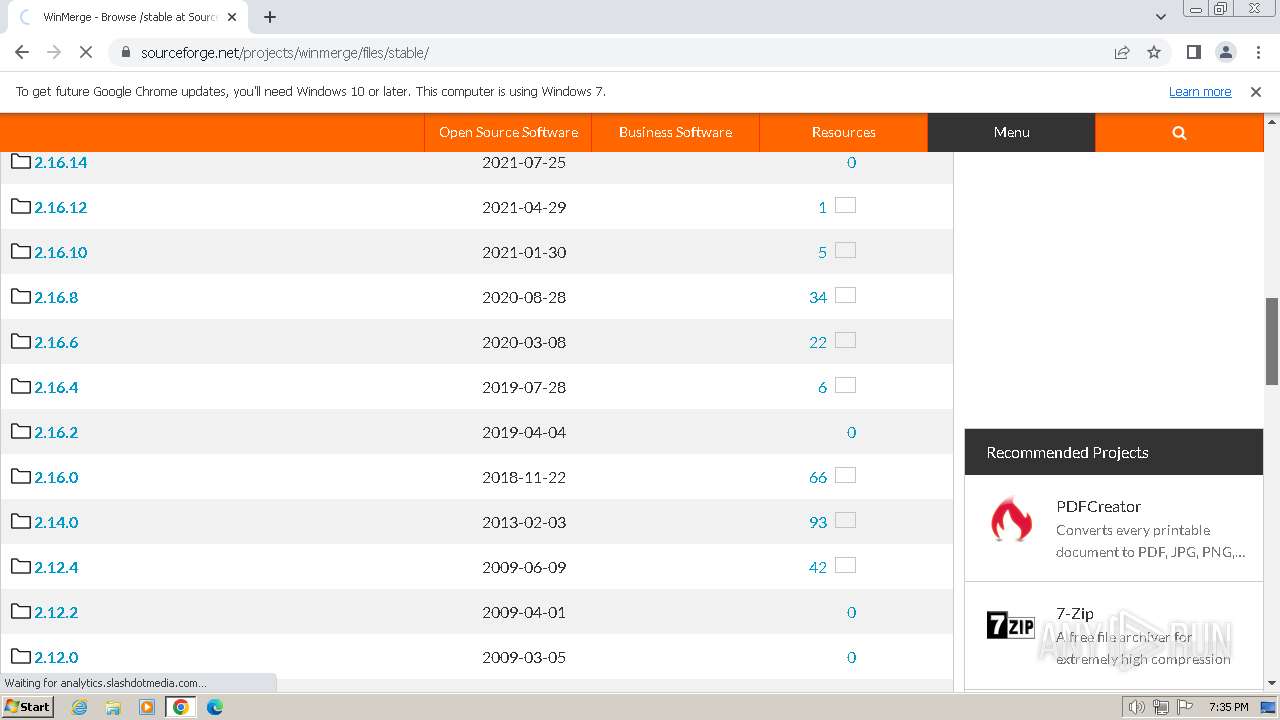Tick the box beside 2.16.12 downloads
The width and height of the screenshot is (1280, 720).
[845, 205]
